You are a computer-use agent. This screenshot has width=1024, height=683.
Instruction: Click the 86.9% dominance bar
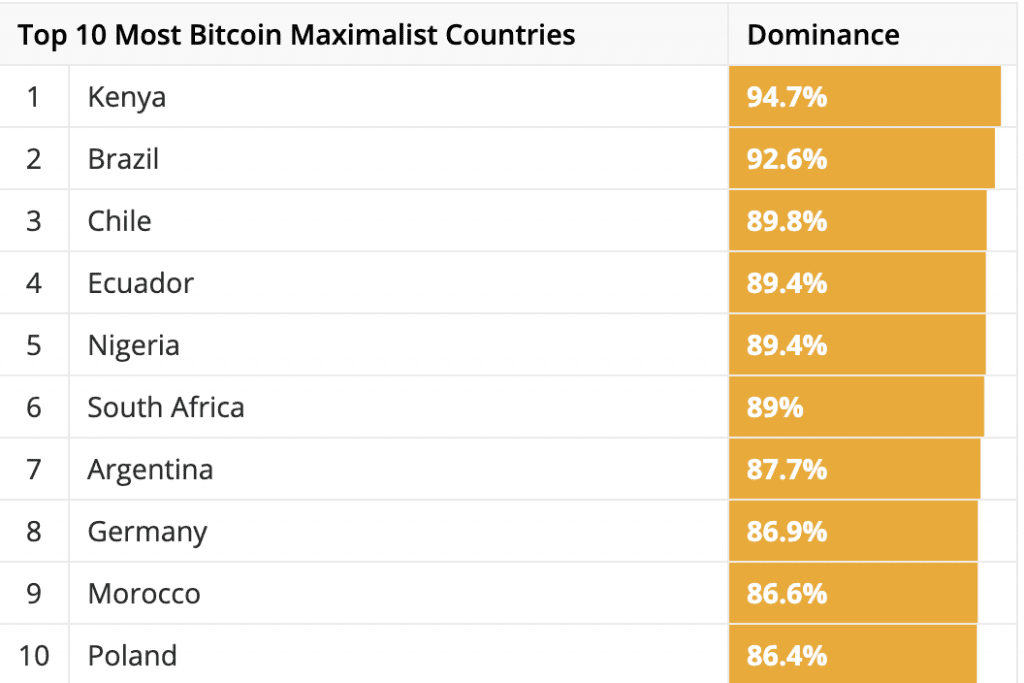pos(853,531)
